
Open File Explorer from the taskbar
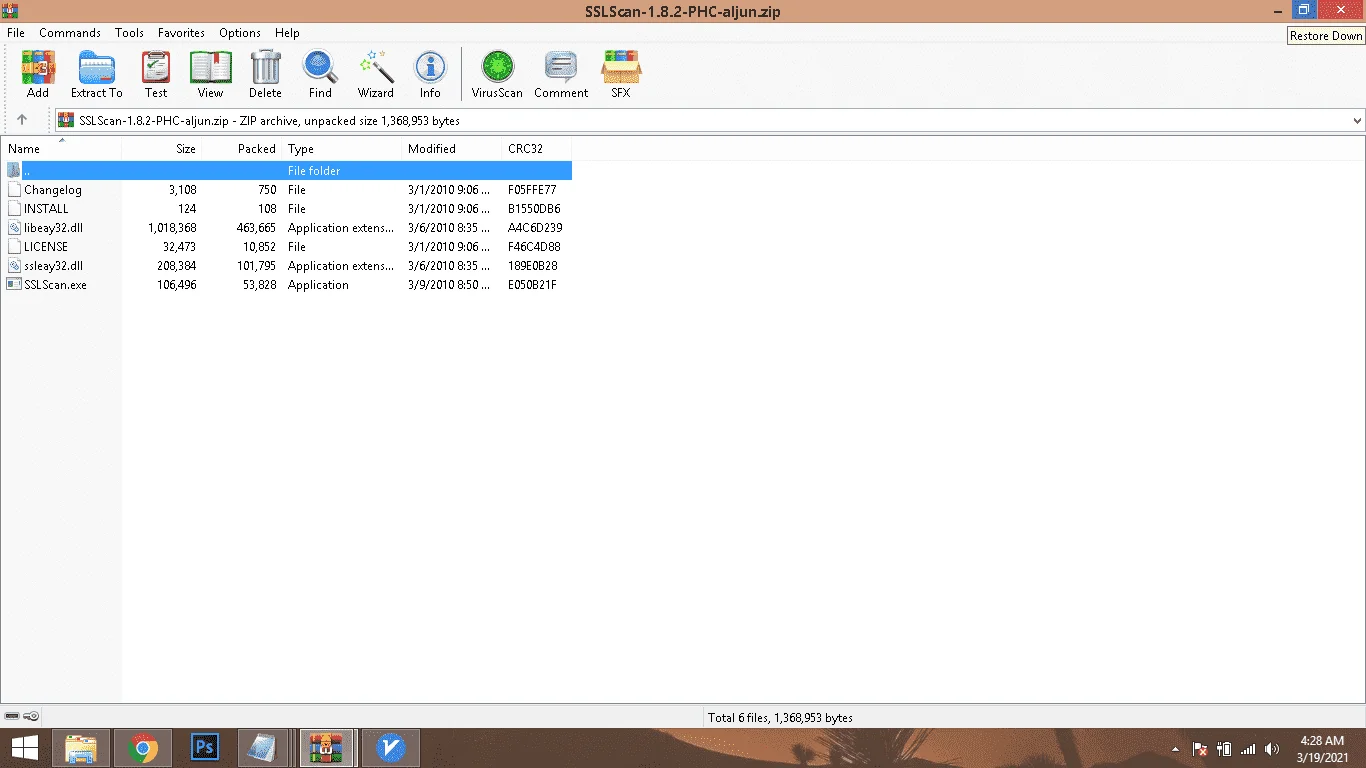[x=82, y=748]
